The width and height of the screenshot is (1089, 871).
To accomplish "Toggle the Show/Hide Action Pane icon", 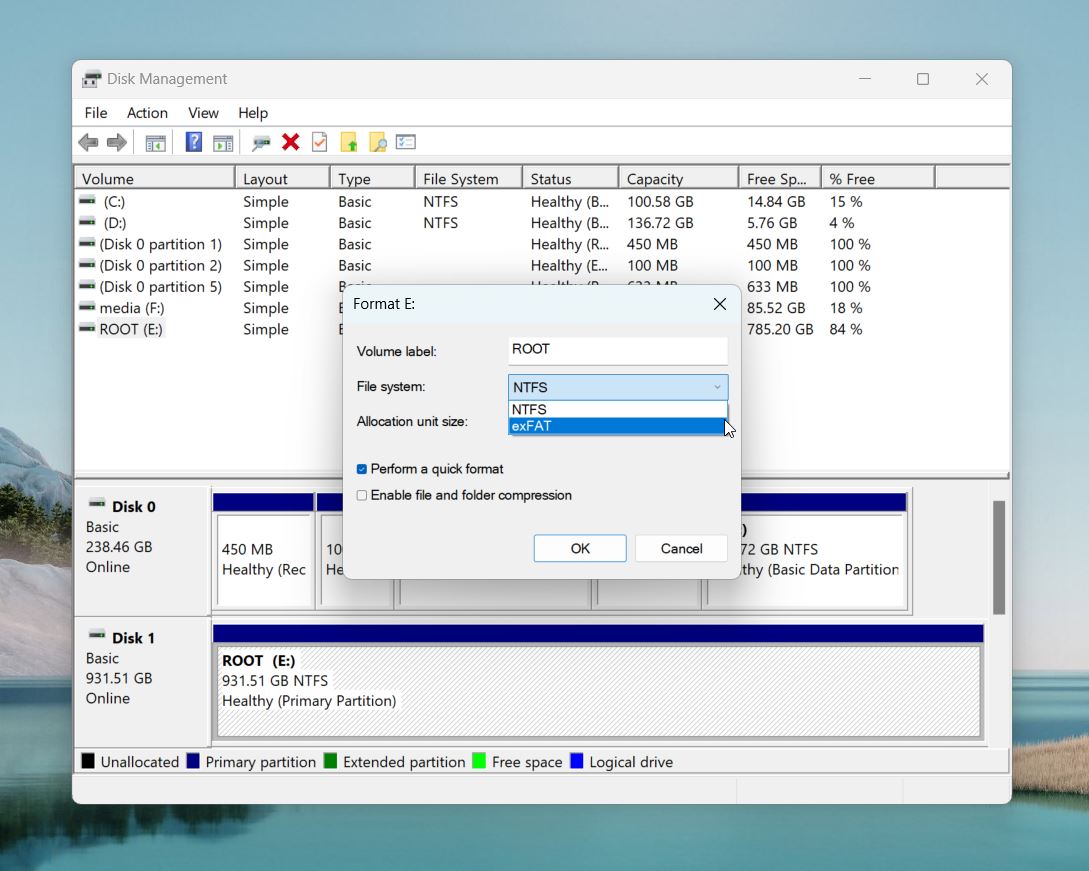I will [x=223, y=143].
